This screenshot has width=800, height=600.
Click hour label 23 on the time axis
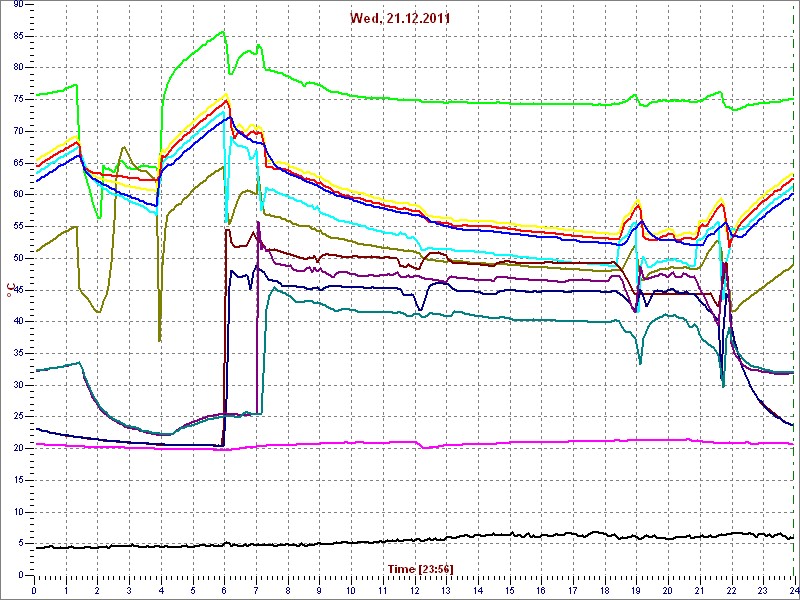point(763,589)
